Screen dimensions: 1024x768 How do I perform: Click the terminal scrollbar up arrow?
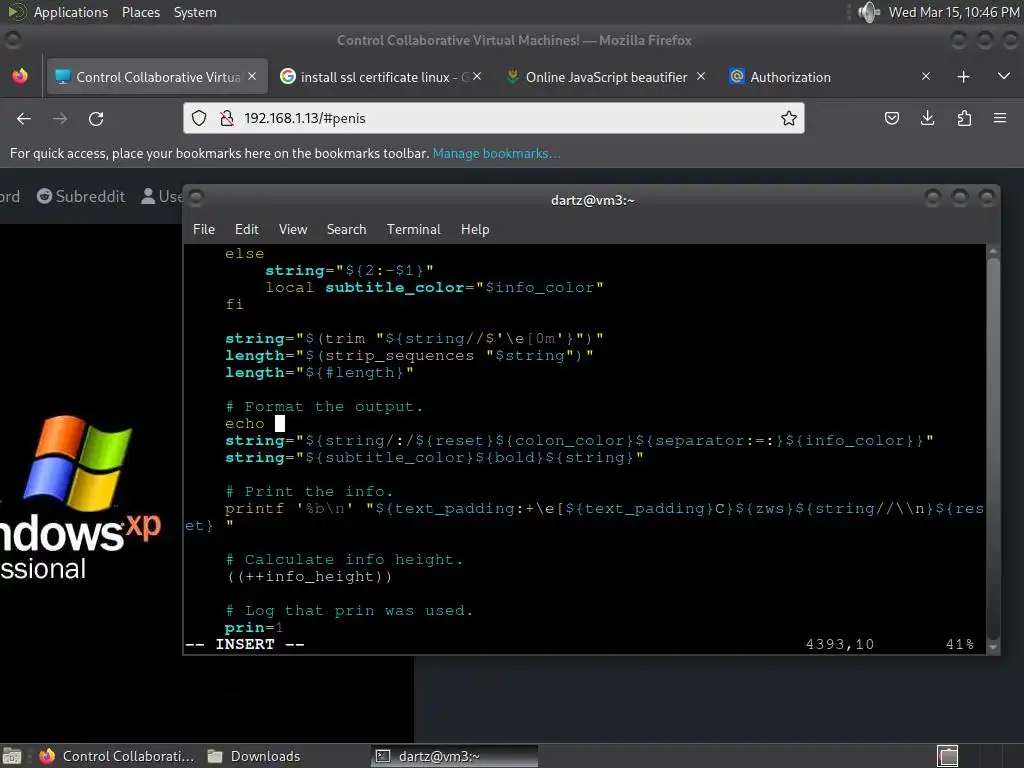[993, 251]
